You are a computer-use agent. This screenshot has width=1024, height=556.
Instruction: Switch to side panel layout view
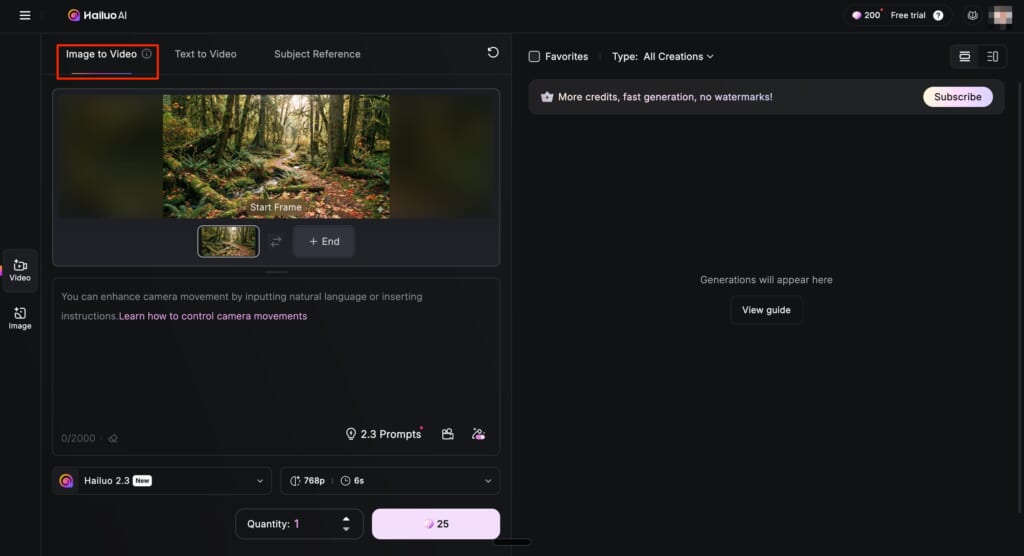point(992,56)
